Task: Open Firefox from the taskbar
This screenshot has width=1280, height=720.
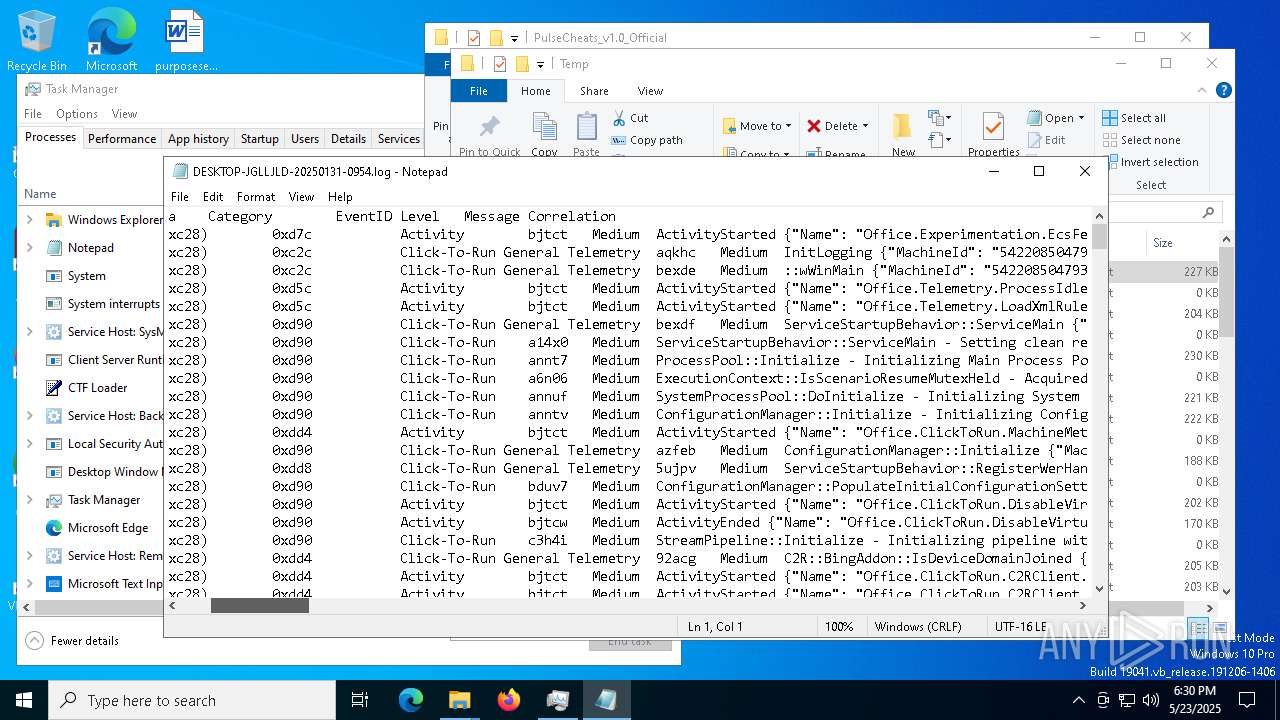Action: click(509, 700)
